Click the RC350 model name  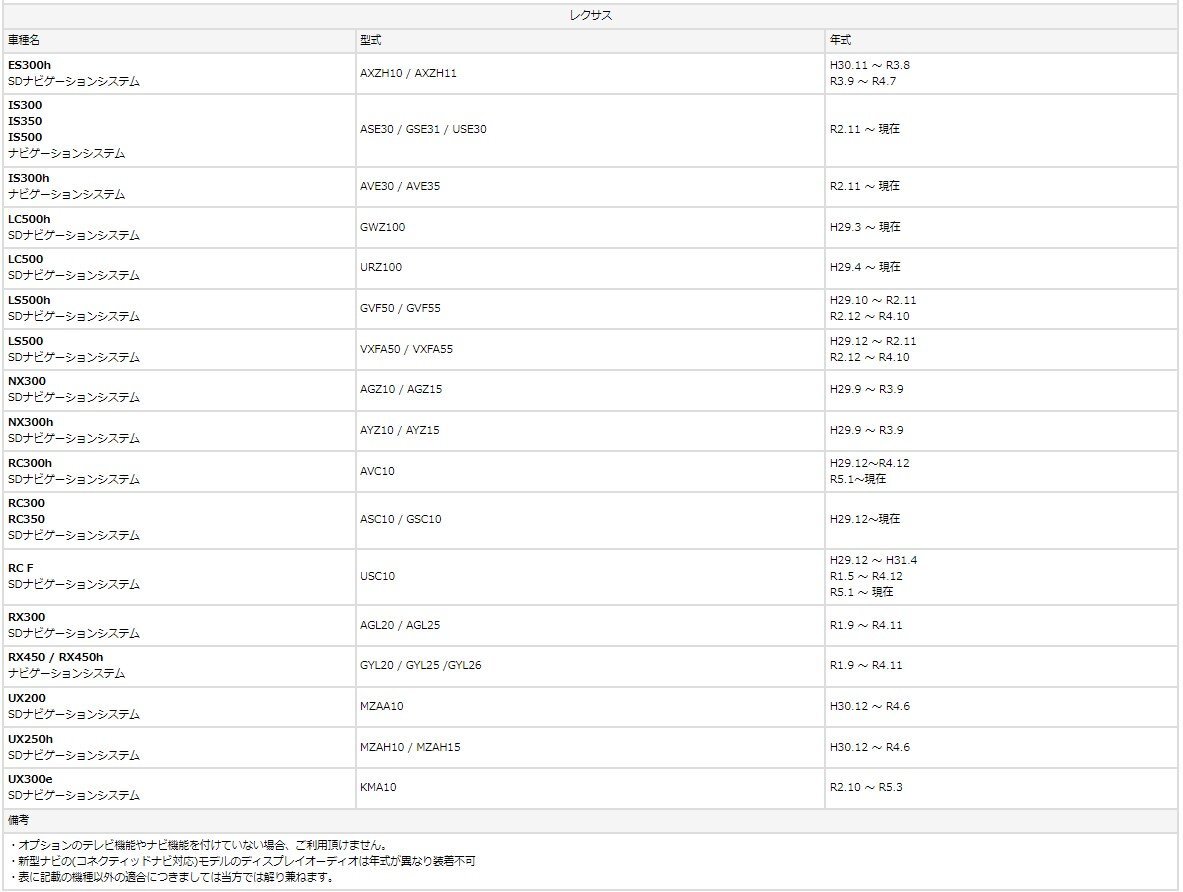coord(26,519)
